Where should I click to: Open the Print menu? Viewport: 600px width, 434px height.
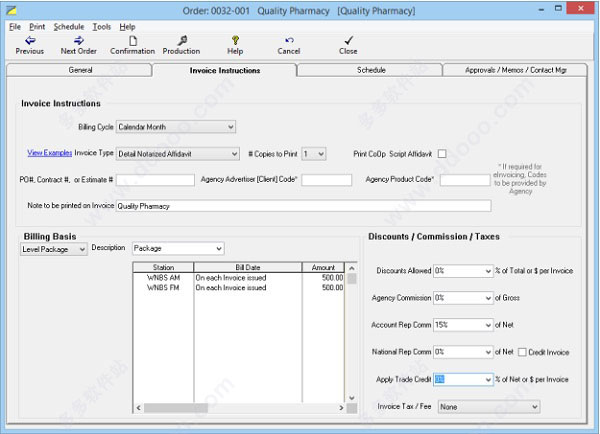coord(37,27)
